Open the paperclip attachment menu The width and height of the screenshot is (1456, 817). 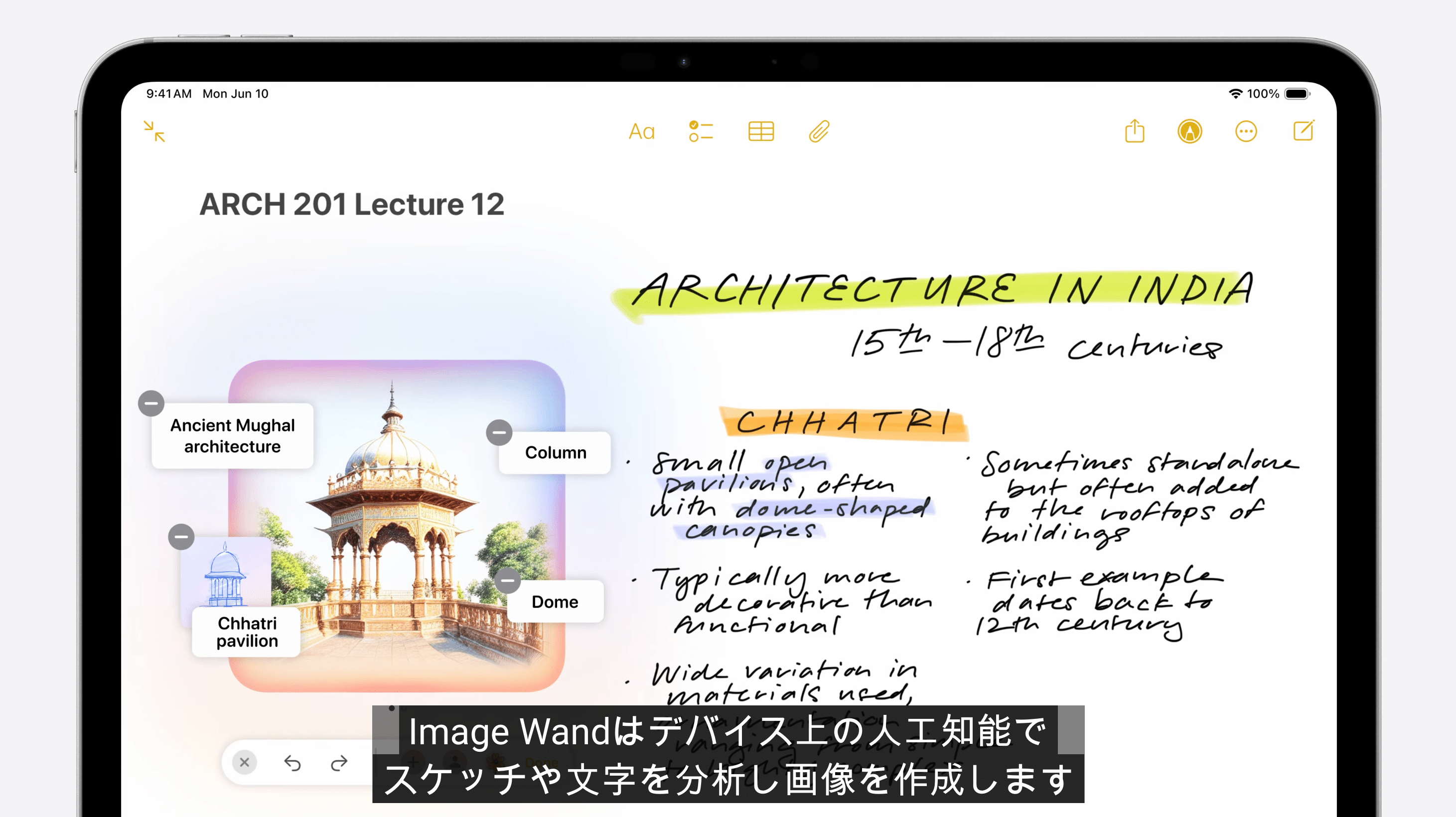[819, 132]
